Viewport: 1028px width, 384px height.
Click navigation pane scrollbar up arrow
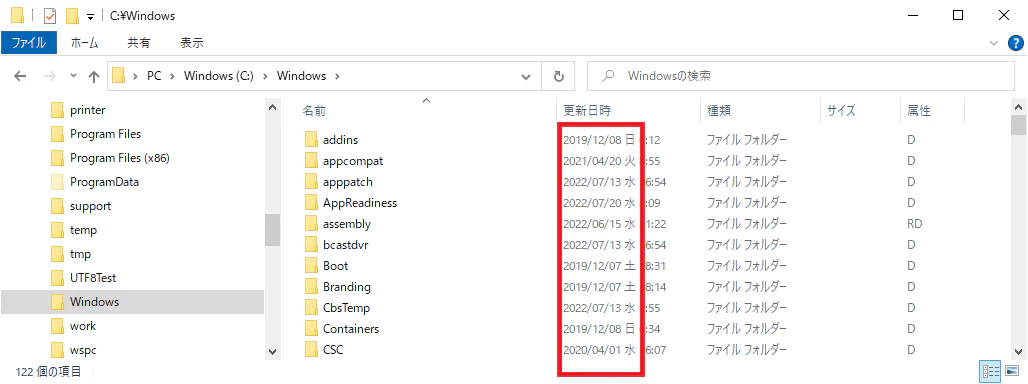click(x=272, y=106)
